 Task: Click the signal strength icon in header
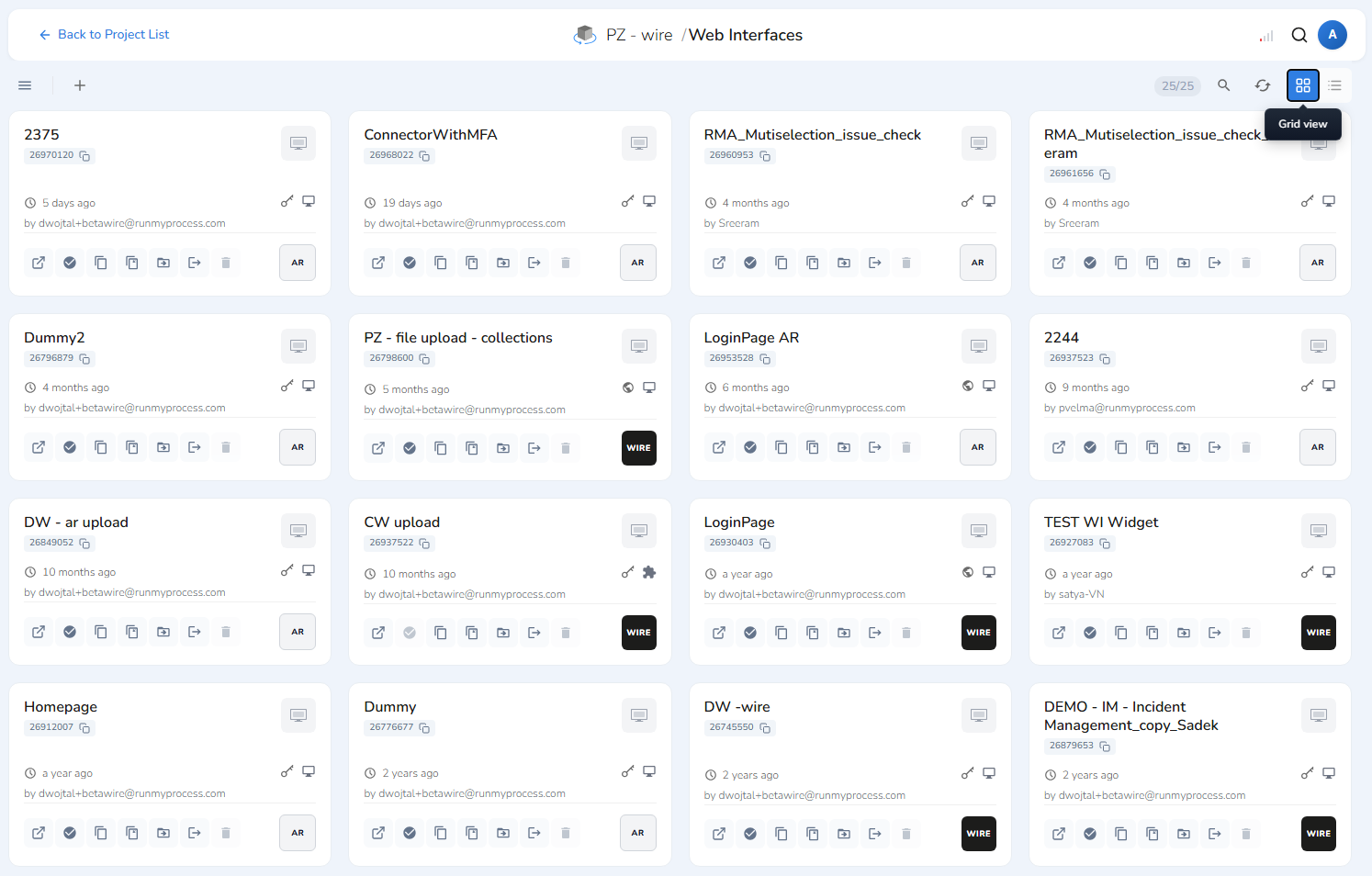coord(1266,36)
